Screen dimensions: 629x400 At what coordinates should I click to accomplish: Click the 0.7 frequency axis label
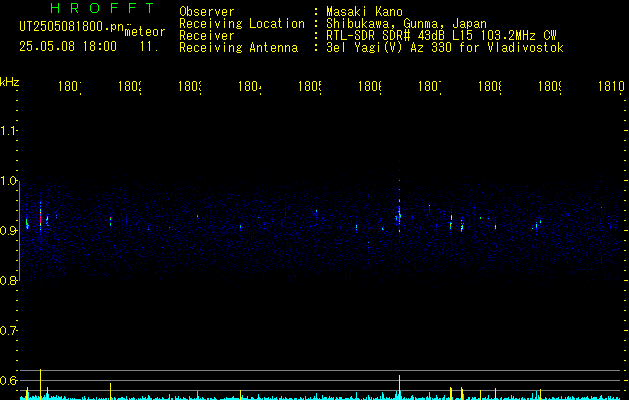point(8,331)
